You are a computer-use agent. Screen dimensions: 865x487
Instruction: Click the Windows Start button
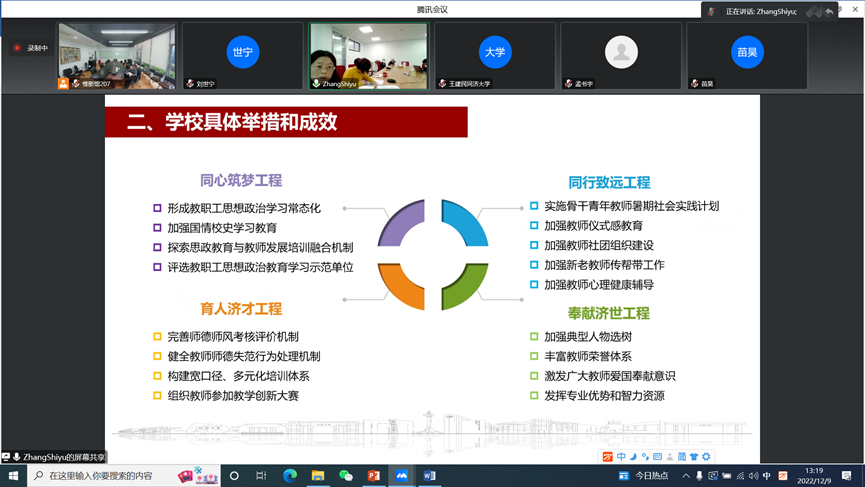coord(13,476)
